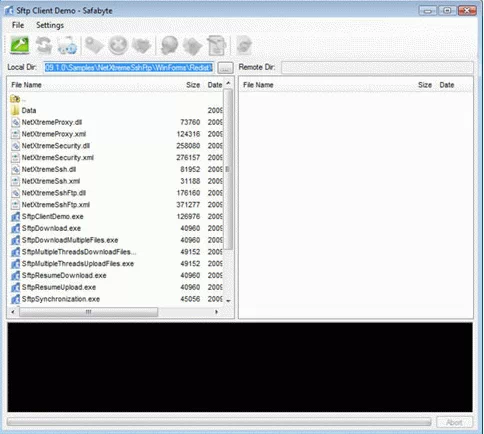Click remote pane Date column header
This screenshot has height=434, width=484.
coord(447,85)
